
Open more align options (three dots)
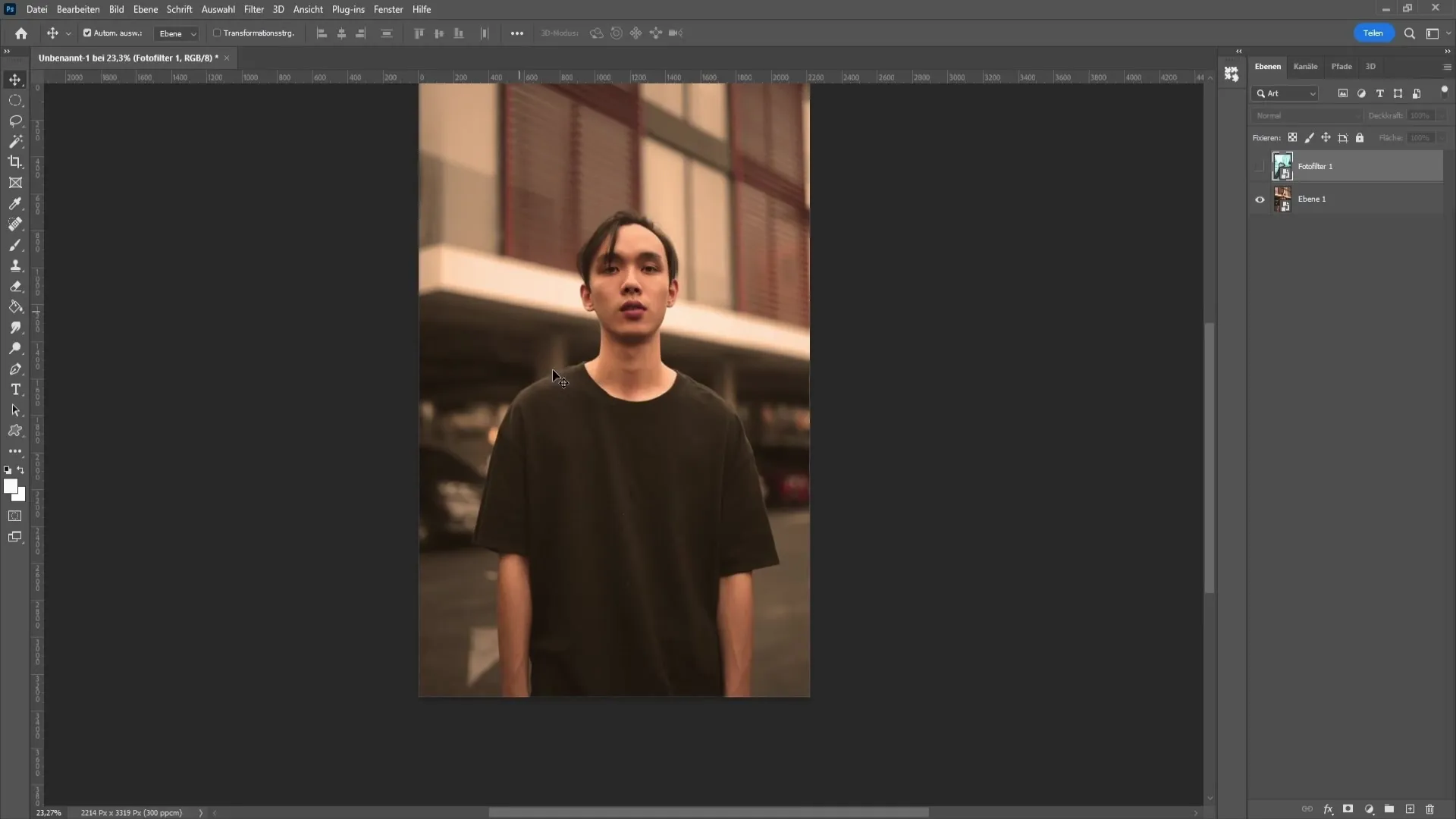517,33
